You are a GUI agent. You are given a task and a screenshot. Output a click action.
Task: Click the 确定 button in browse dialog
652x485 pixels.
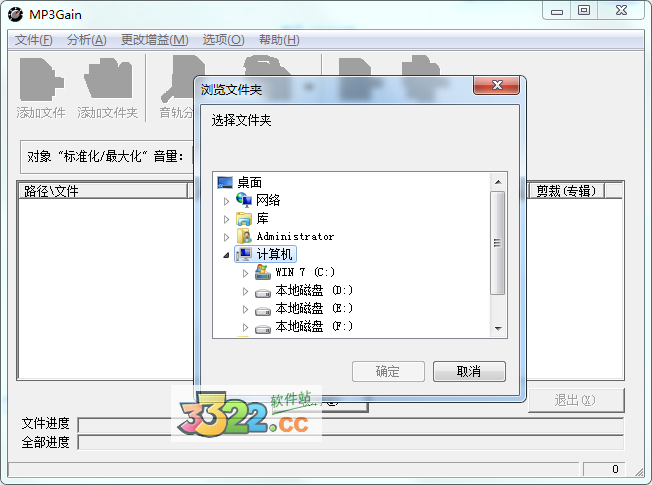point(388,371)
